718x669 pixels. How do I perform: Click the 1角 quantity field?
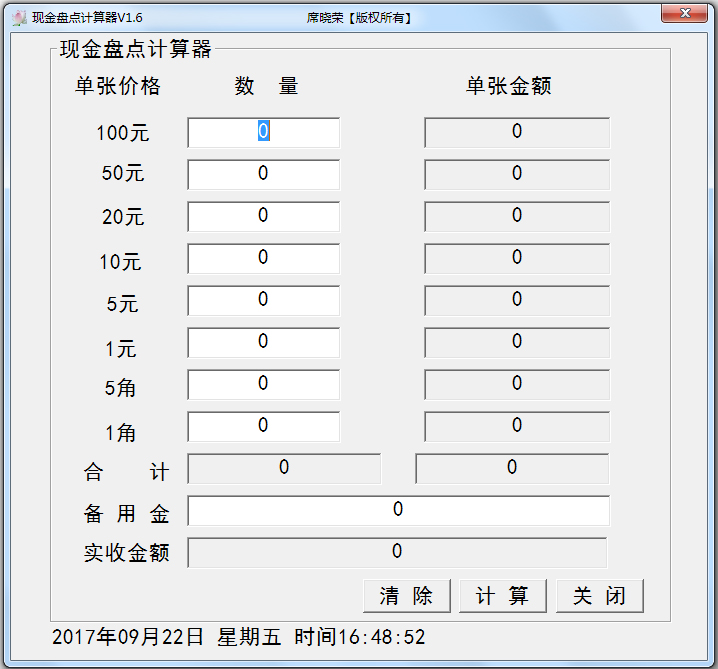tap(263, 426)
